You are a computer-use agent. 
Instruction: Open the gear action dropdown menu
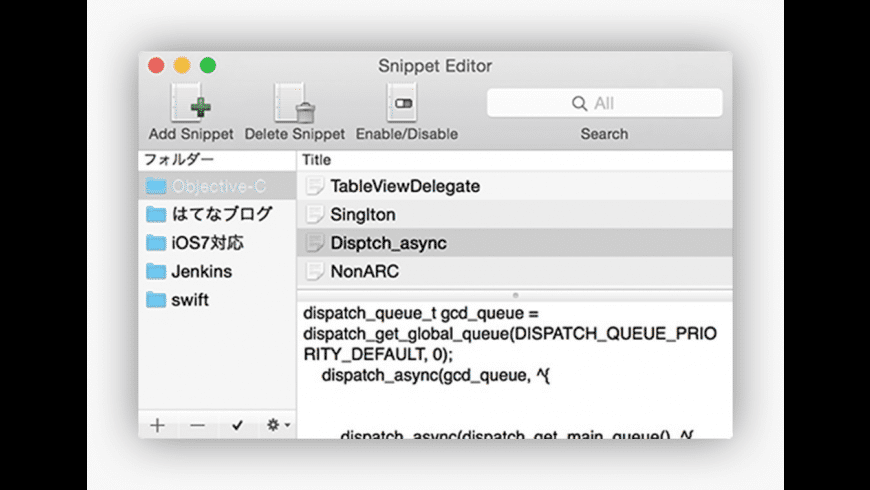(277, 425)
